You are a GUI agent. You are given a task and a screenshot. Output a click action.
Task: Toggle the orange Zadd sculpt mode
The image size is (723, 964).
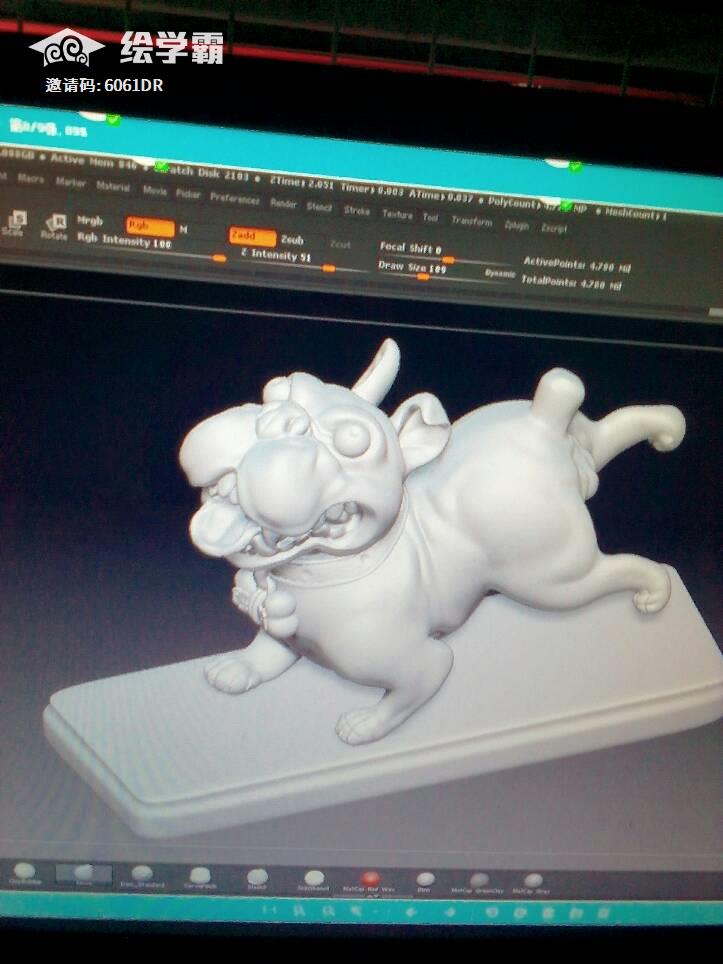pos(253,236)
